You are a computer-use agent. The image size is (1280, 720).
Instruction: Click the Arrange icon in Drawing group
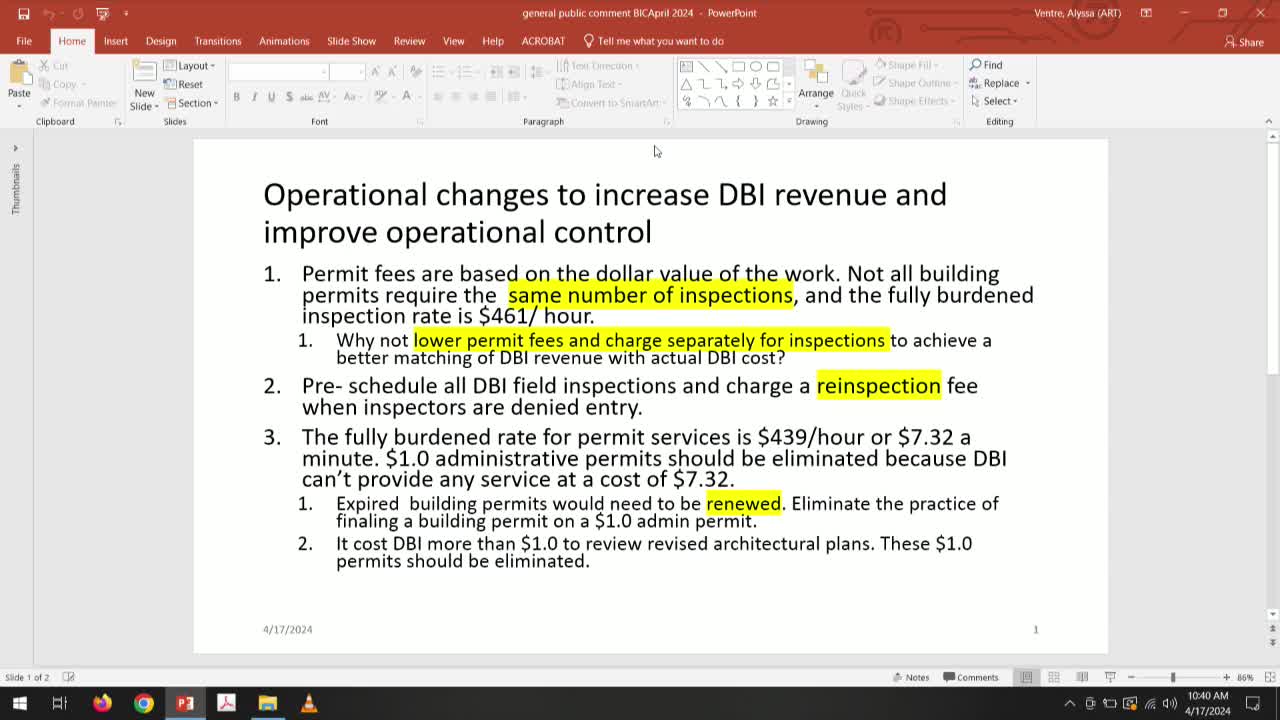pos(816,85)
